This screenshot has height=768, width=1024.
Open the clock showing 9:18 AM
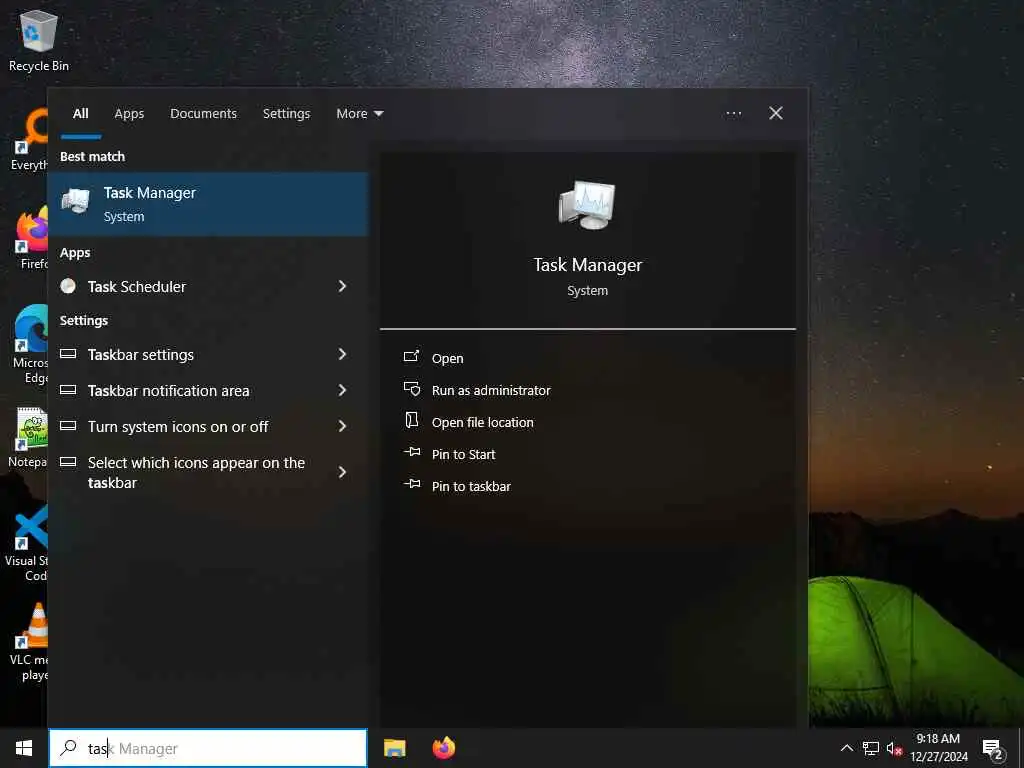click(938, 748)
